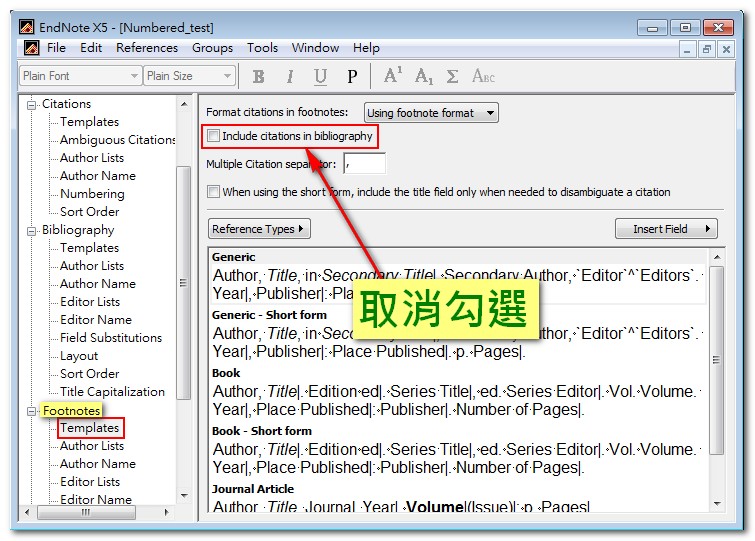
Task: Toggle Italic formatting button
Action: (289, 77)
